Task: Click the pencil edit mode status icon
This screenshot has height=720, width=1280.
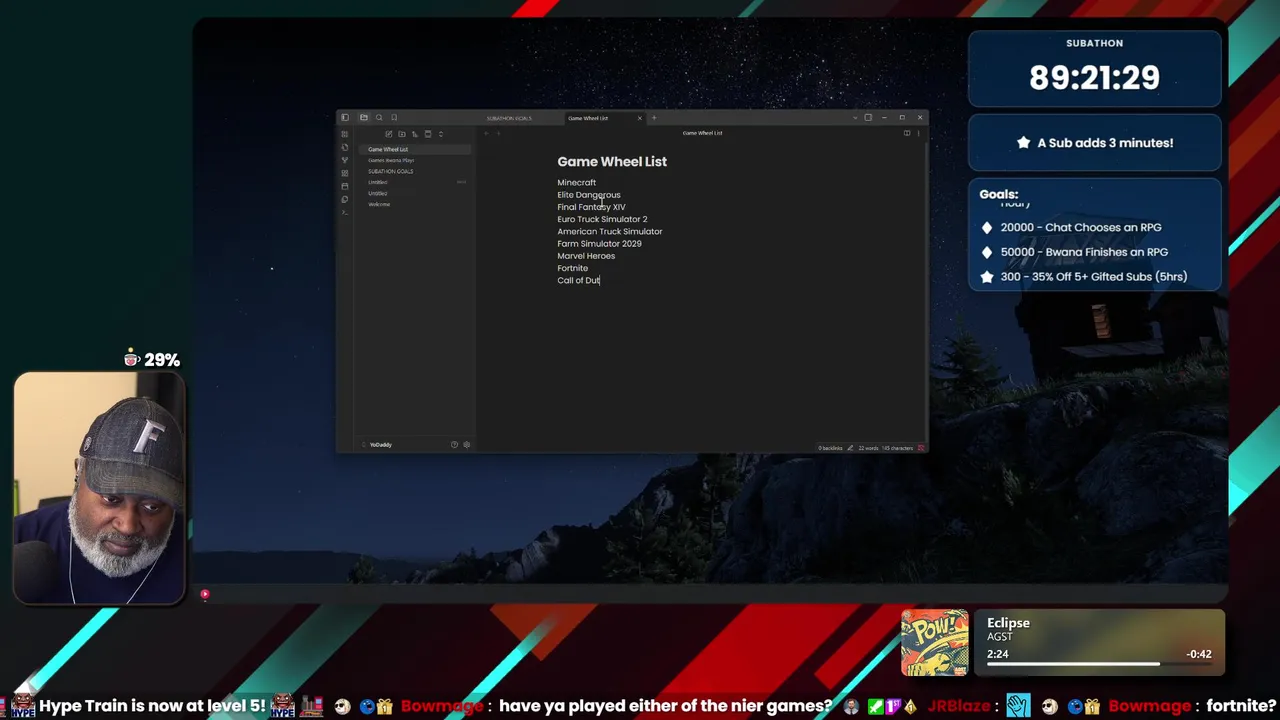Action: pyautogui.click(x=850, y=448)
